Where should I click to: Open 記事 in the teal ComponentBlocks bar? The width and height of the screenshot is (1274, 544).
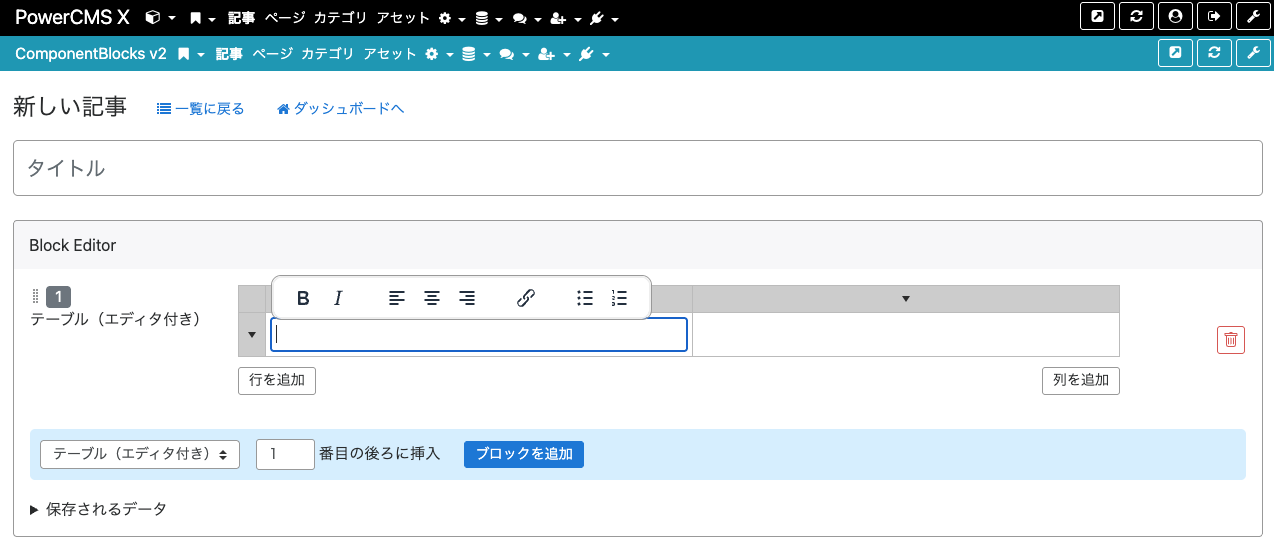tap(229, 54)
